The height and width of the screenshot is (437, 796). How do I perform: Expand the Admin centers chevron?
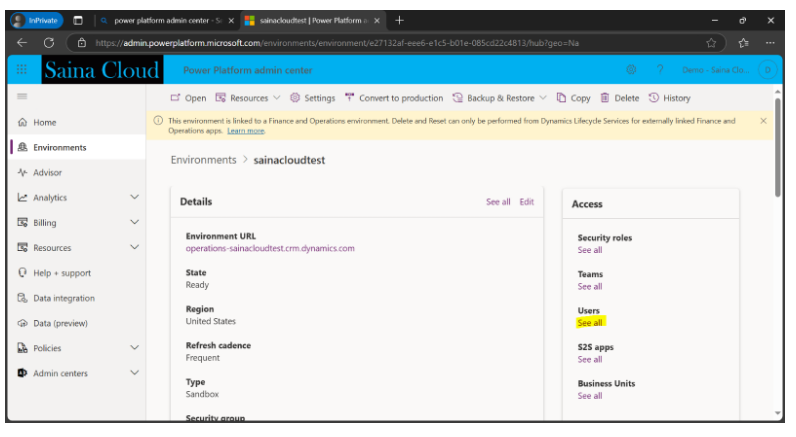[x=135, y=373]
